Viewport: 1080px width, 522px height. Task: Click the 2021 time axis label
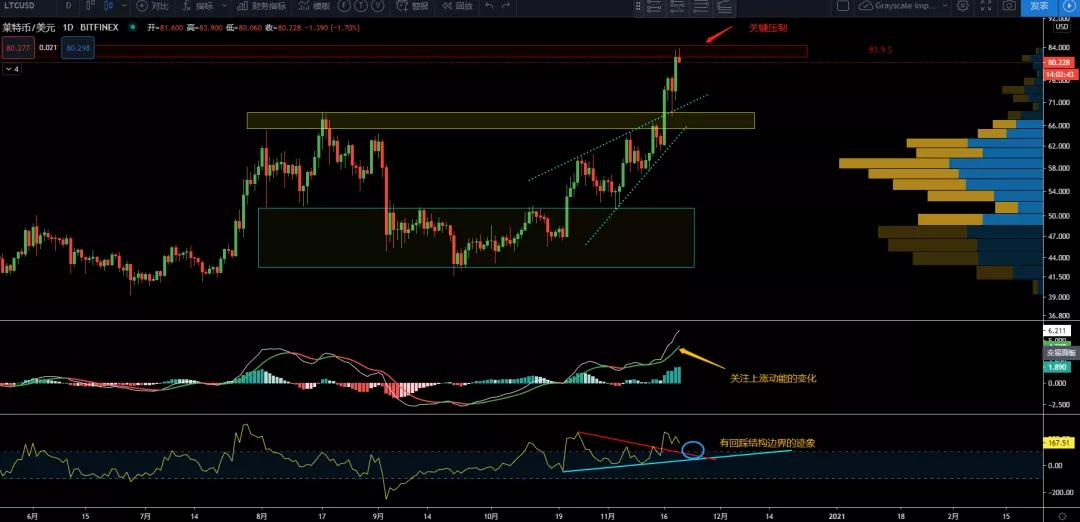click(838, 515)
